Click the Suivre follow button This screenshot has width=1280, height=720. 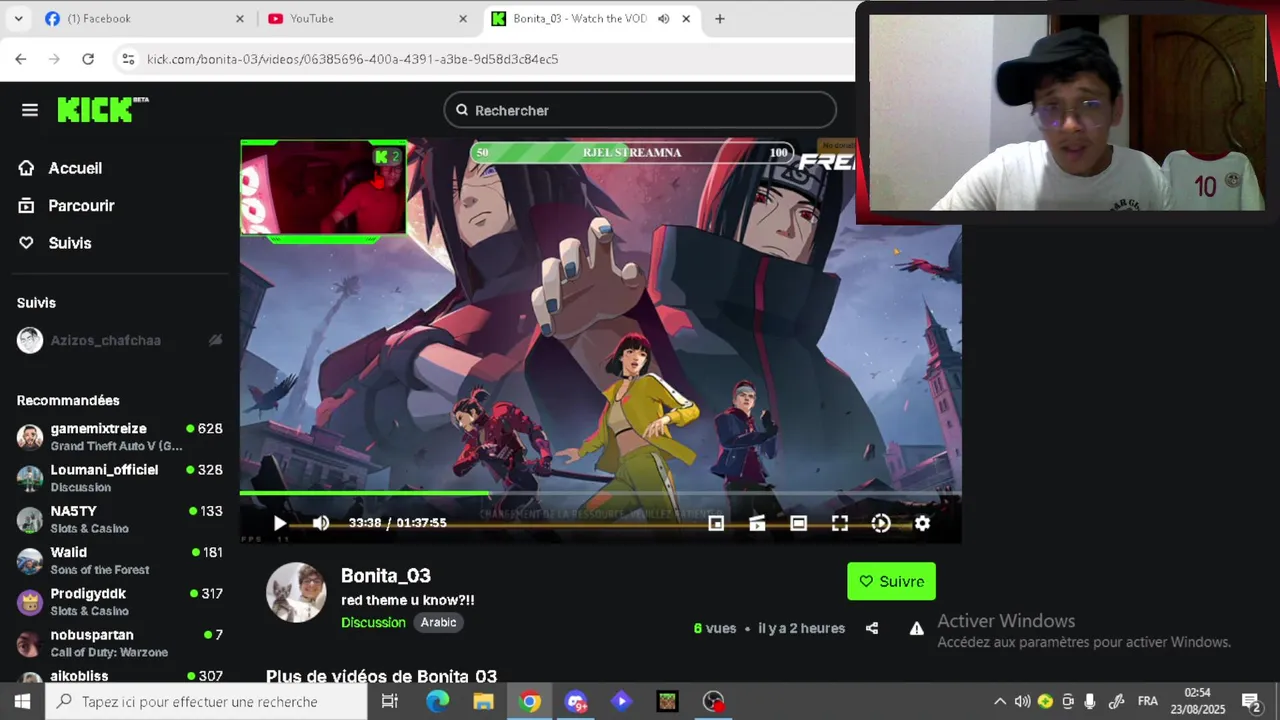pos(891,581)
